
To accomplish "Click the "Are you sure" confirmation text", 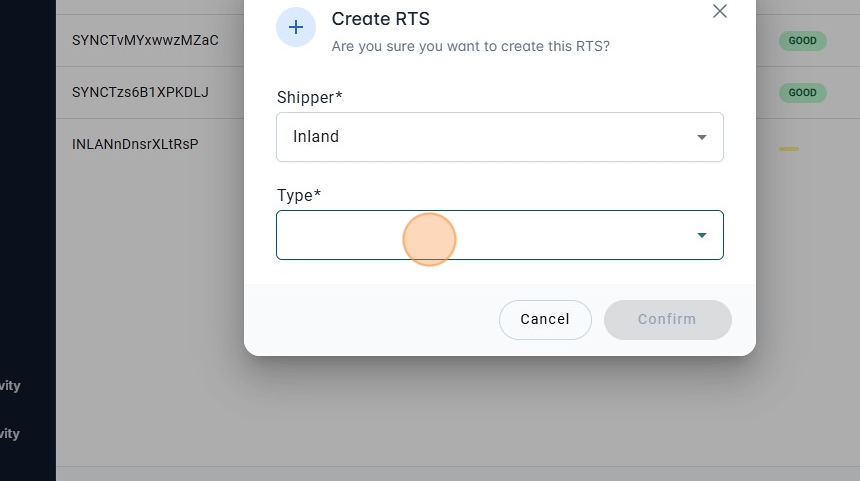I will [470, 46].
